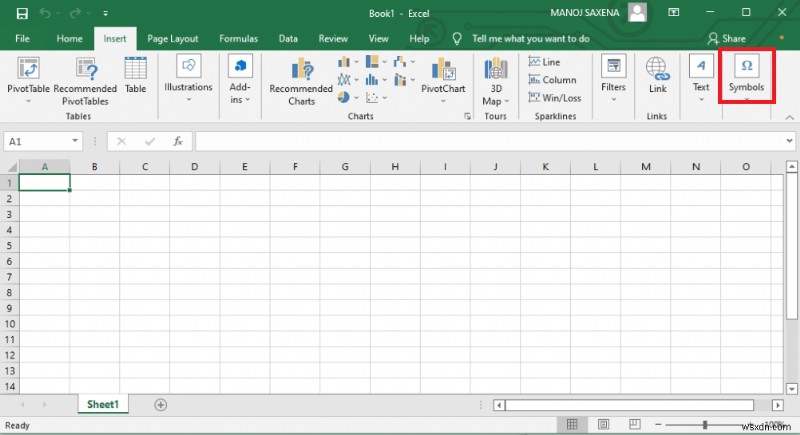Switch to the Page Layout tab
Screen dimensions: 800x435
coord(172,38)
